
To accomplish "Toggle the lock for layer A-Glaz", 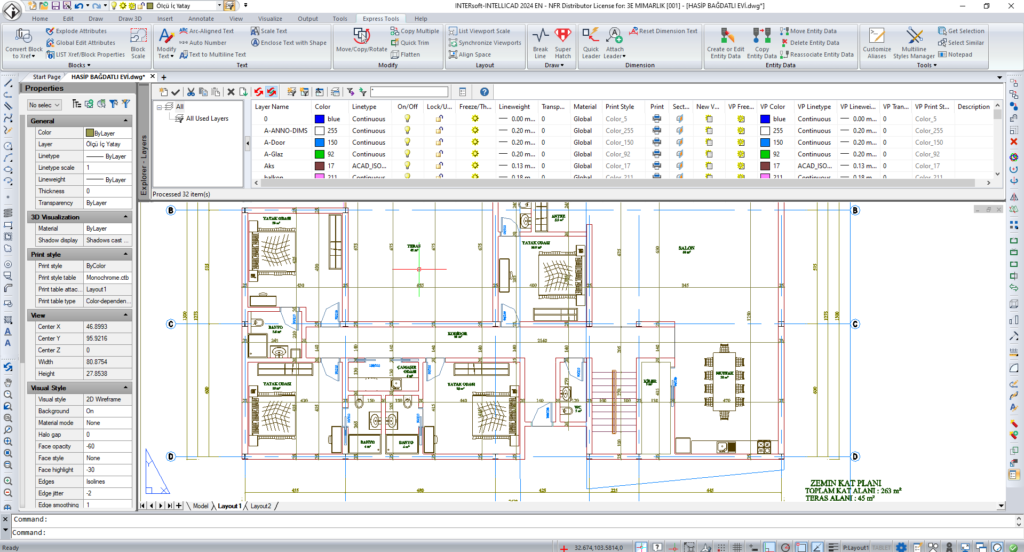I will 439,155.
